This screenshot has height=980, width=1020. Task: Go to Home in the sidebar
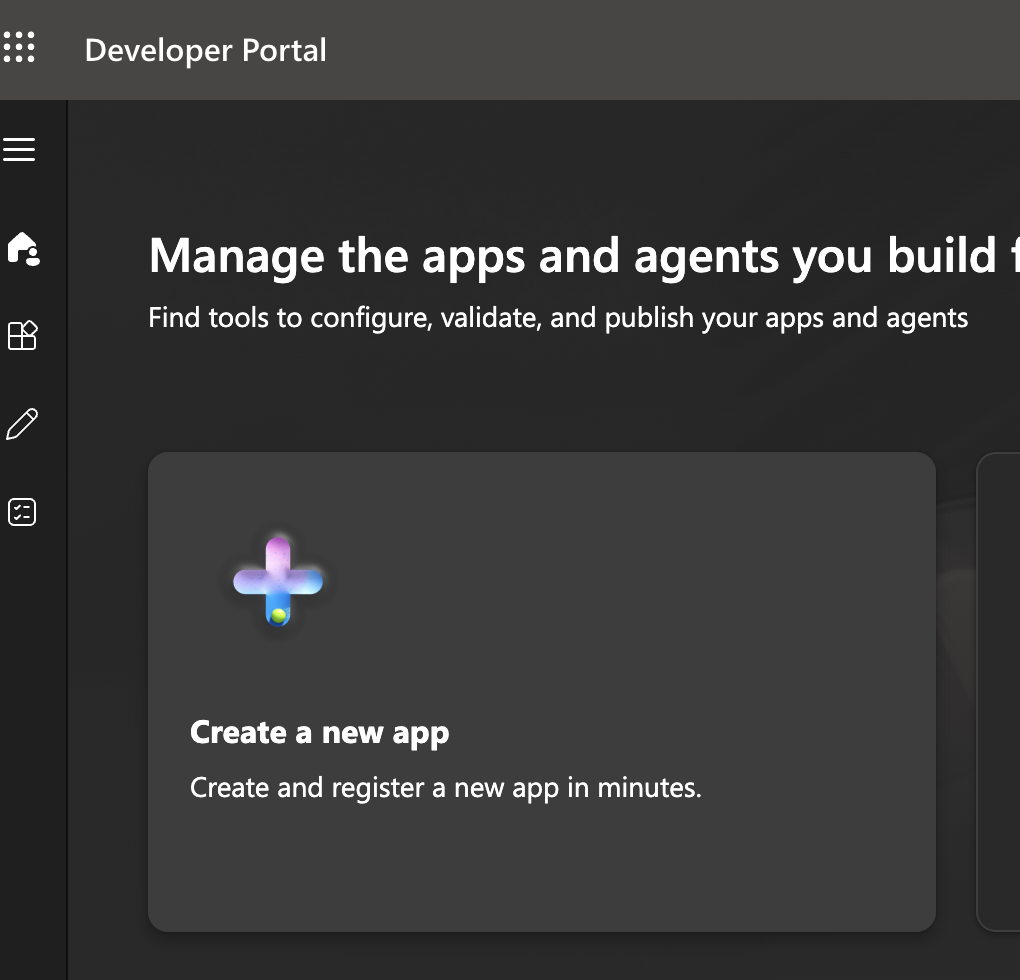coord(23,249)
